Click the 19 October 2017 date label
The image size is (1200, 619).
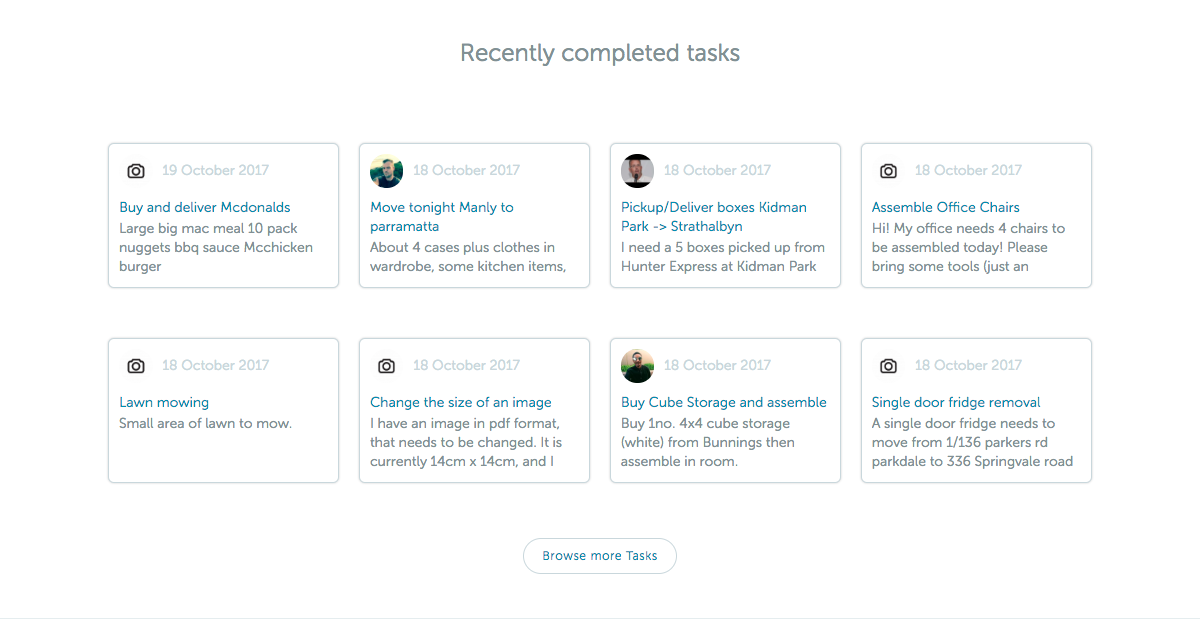[x=215, y=170]
